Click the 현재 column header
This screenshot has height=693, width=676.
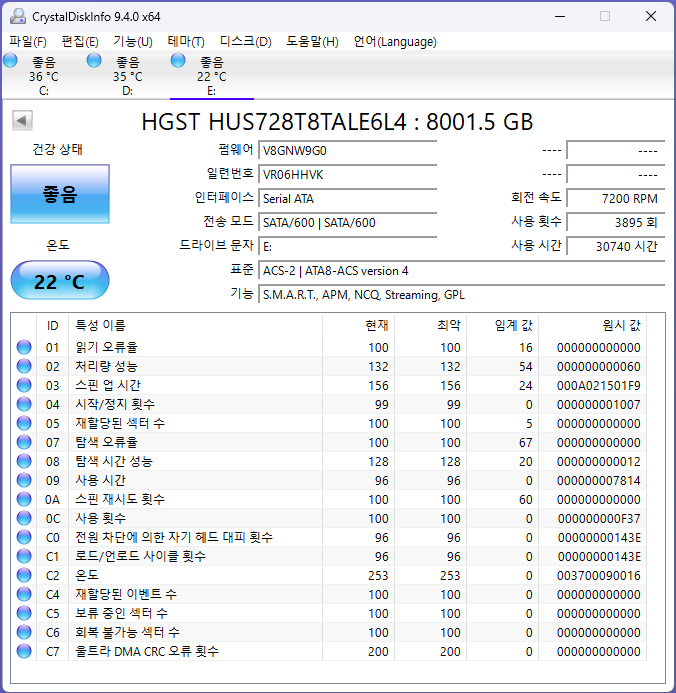(x=358, y=326)
